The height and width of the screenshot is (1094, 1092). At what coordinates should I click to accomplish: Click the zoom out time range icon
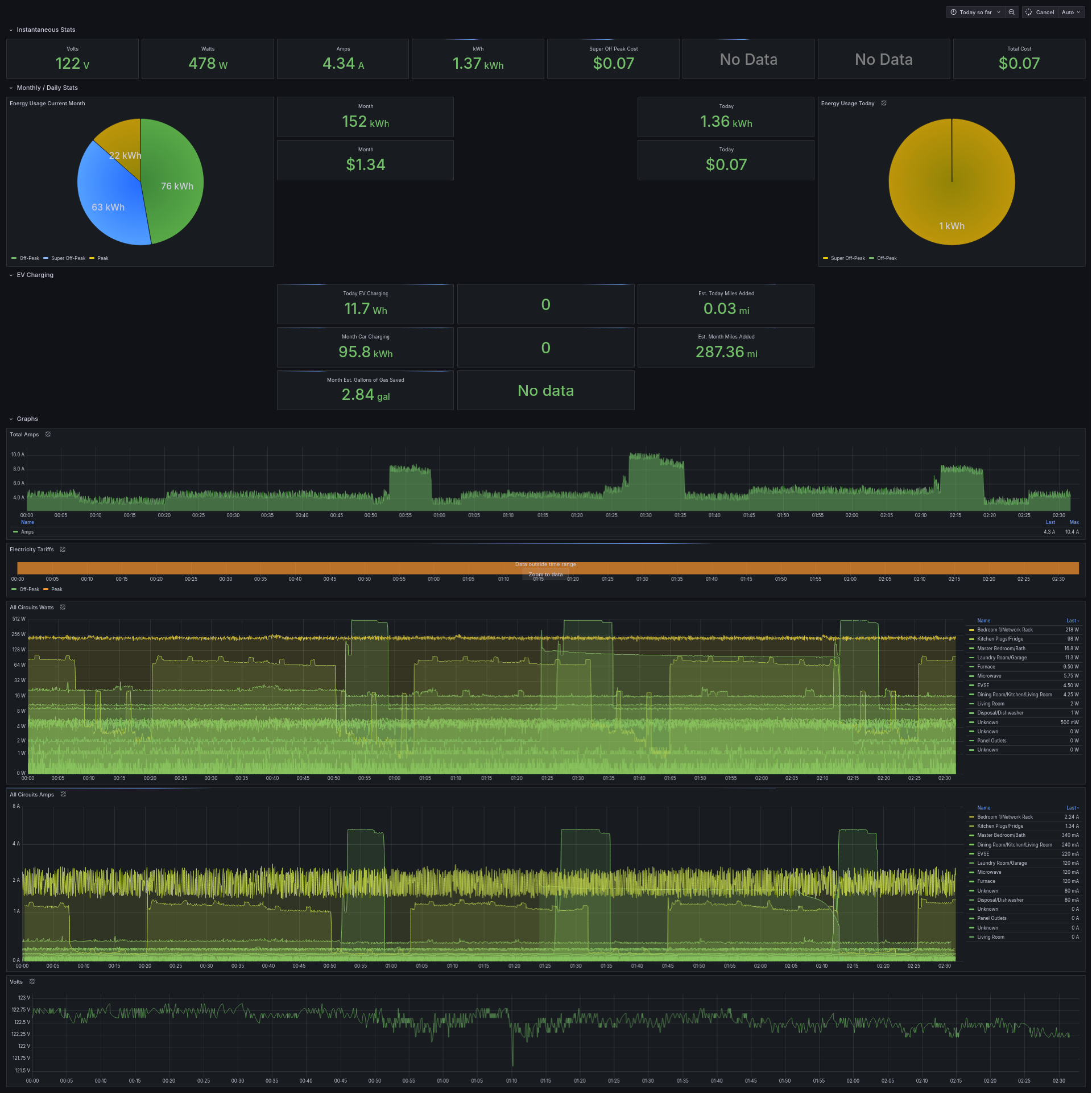tap(1011, 12)
